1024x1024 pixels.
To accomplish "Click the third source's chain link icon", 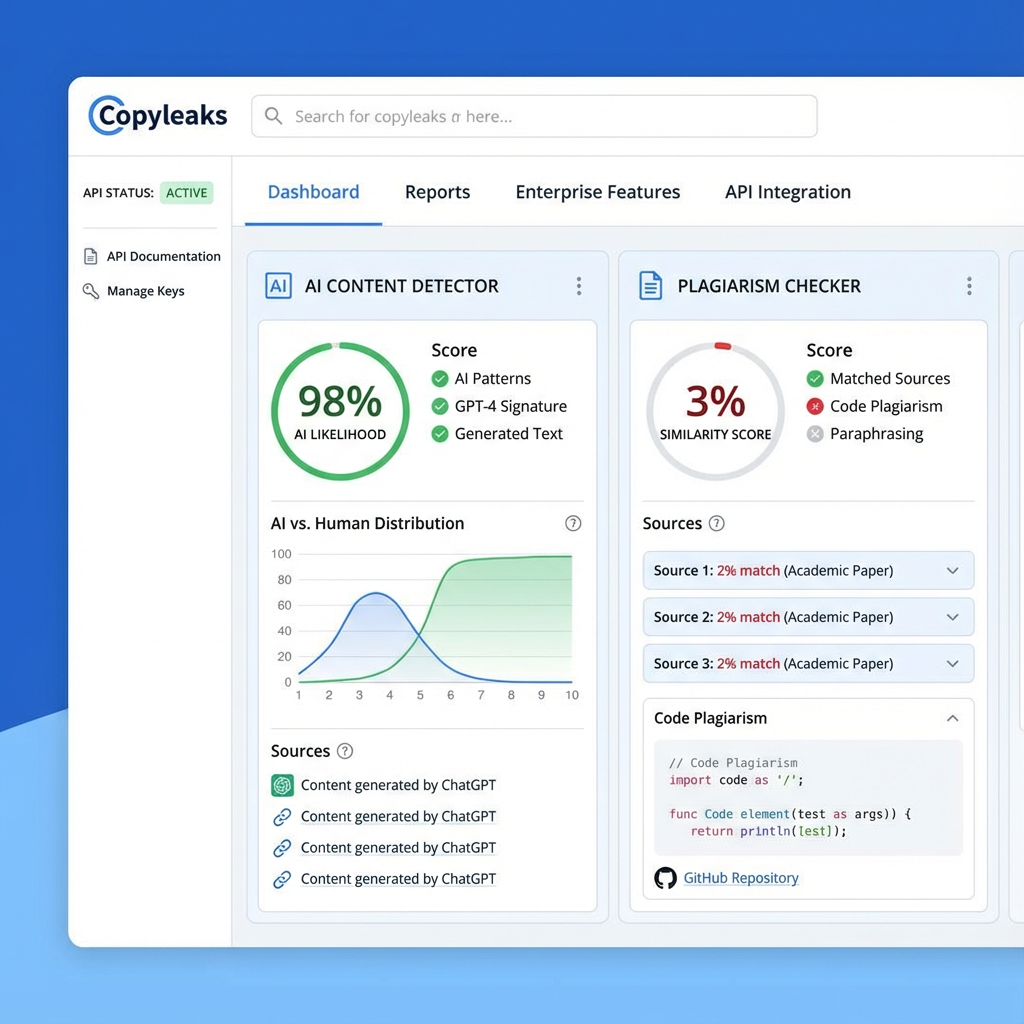I will tap(282, 848).
